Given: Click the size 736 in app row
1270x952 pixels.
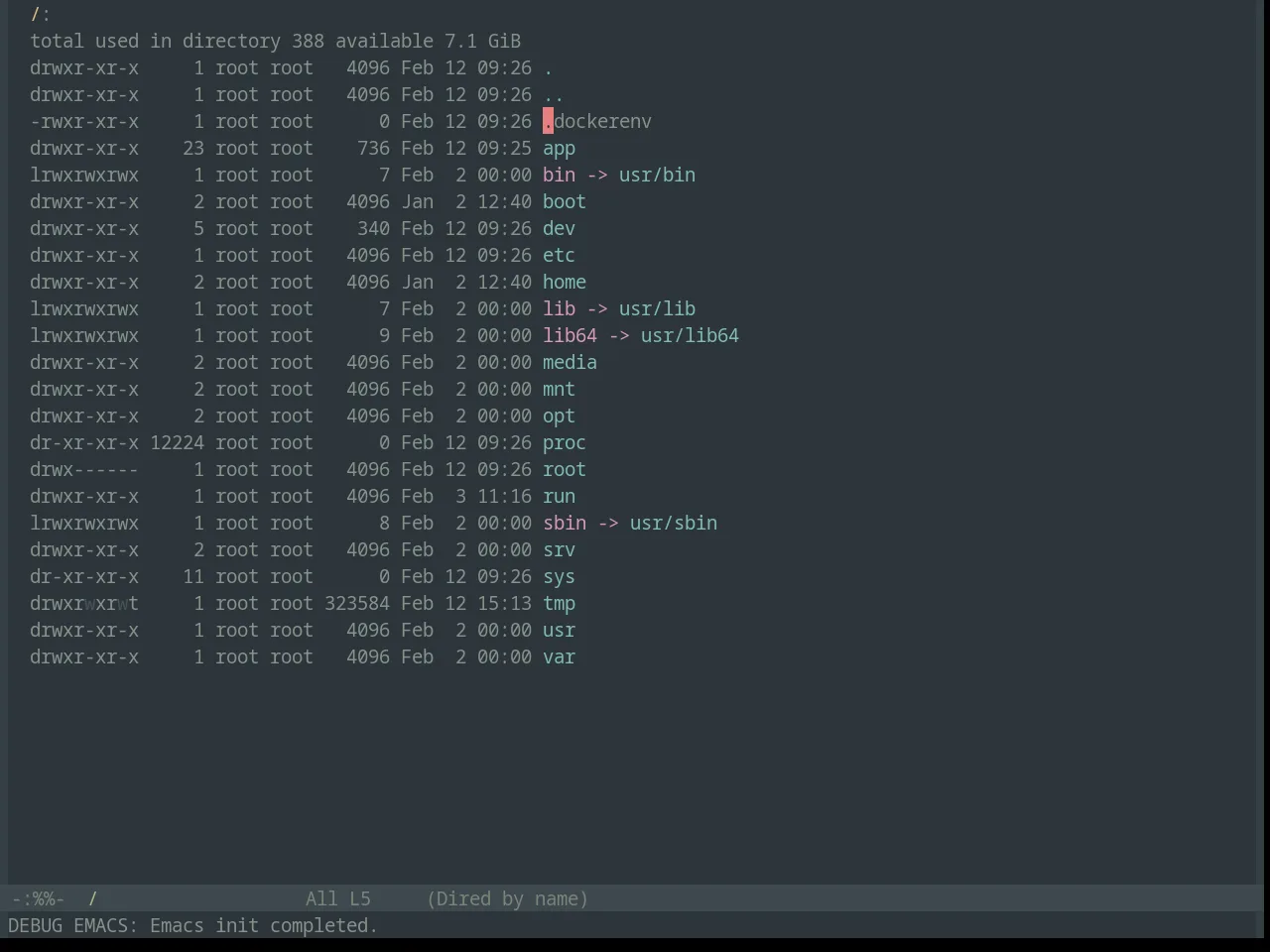Looking at the screenshot, I should [x=373, y=149].
